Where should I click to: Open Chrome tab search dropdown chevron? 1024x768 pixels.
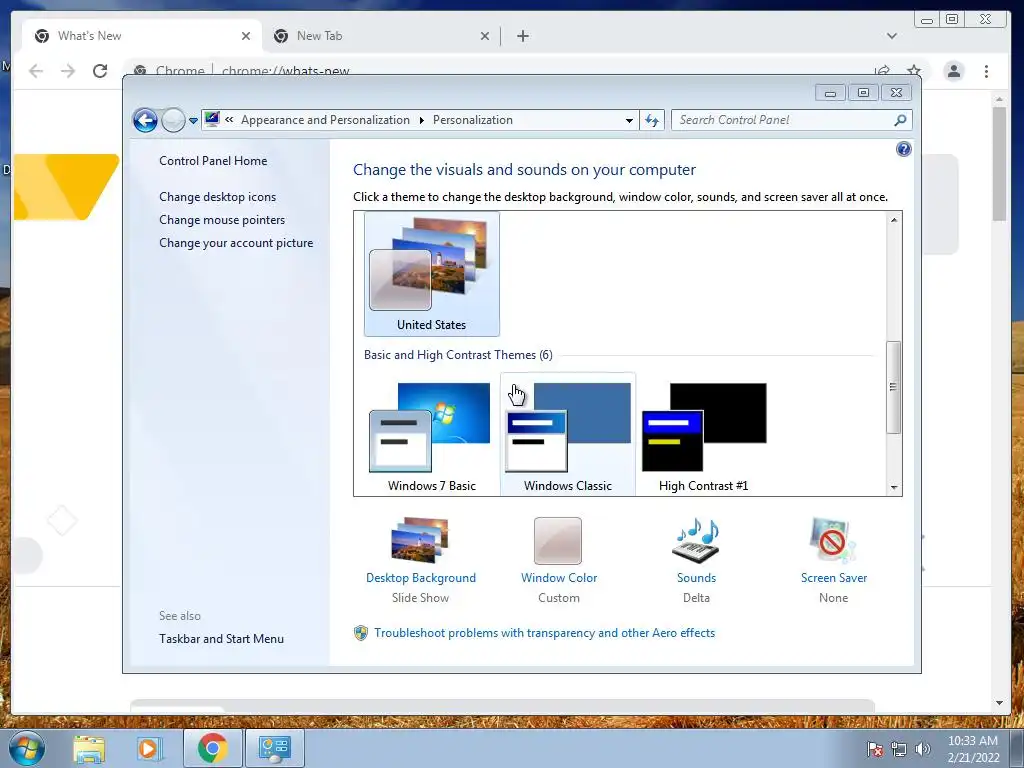891,36
